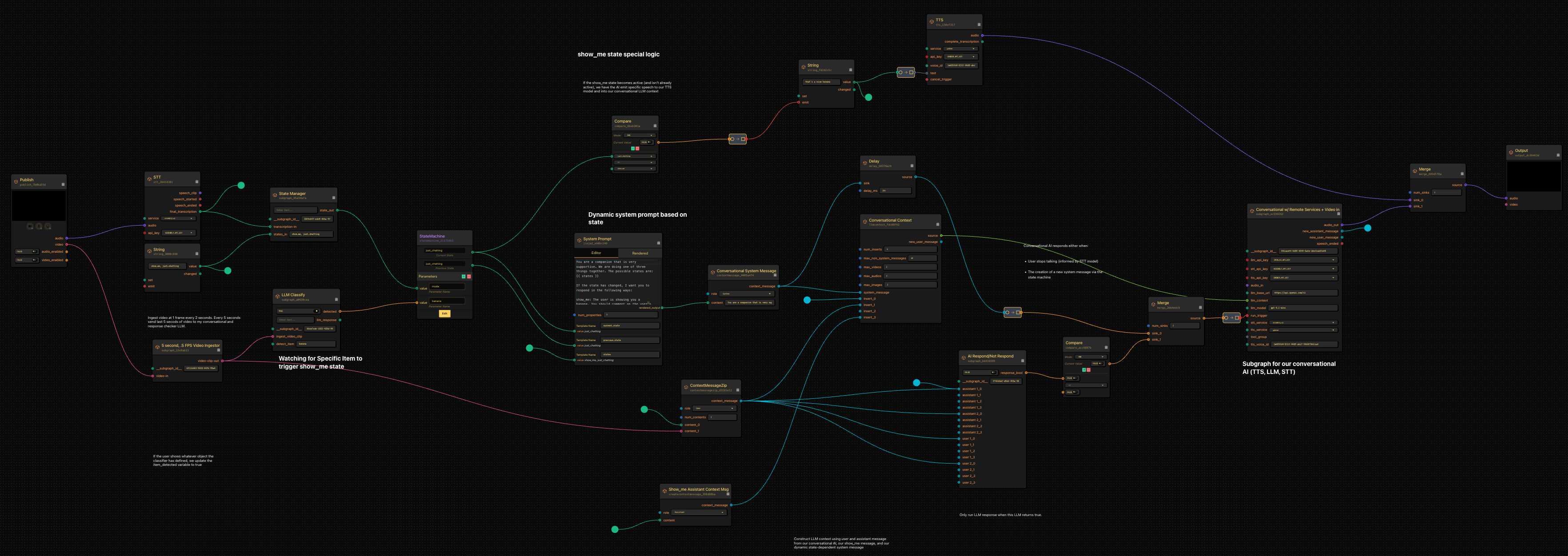This screenshot has width=1568, height=556.
Task: Click green plus in StateMachine Parameters
Action: tap(463, 276)
